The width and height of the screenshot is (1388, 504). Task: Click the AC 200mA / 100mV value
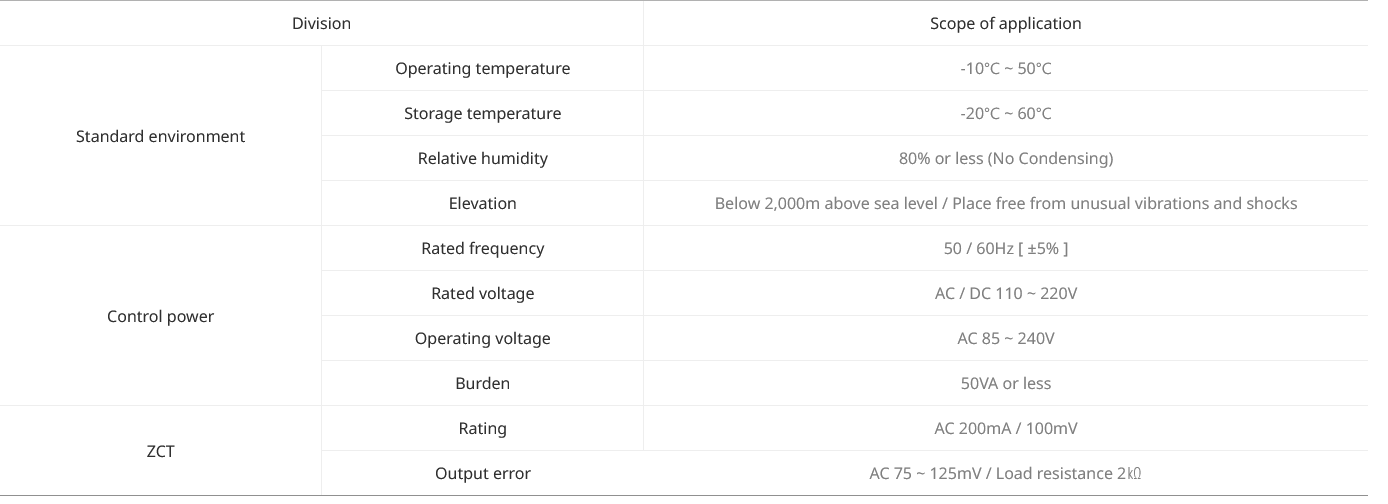click(x=1005, y=428)
